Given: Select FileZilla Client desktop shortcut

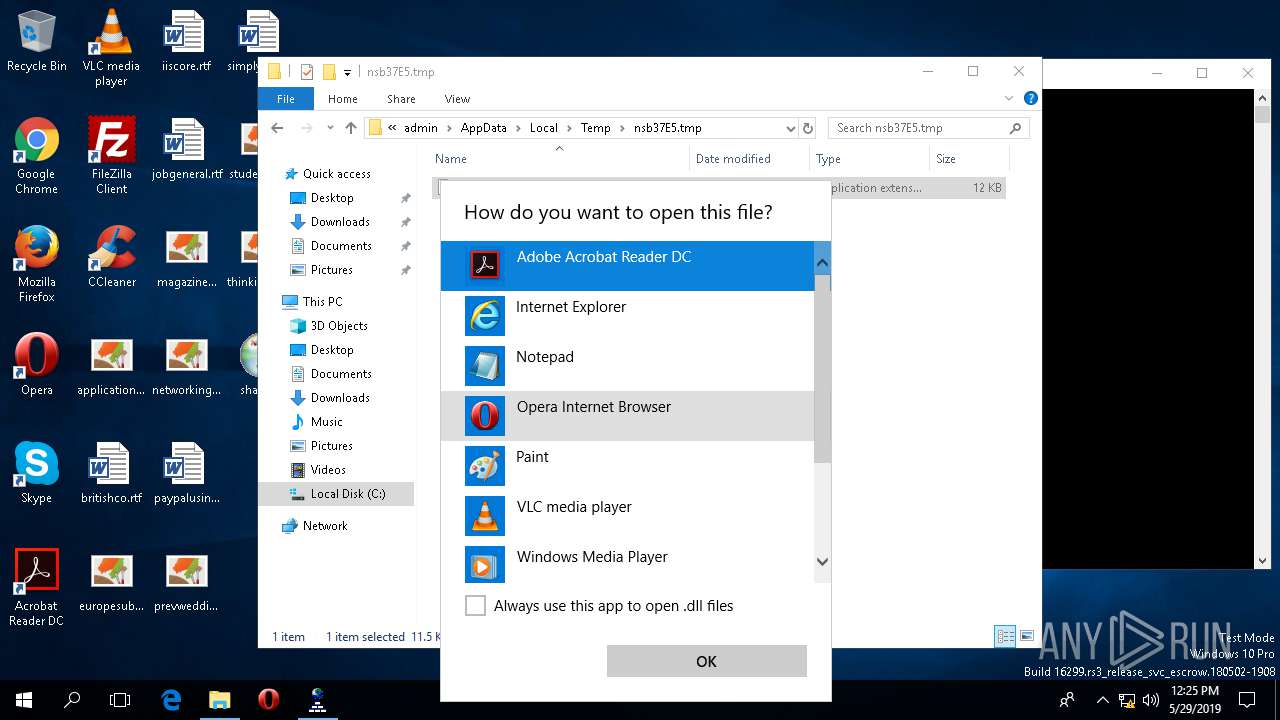Looking at the screenshot, I should [x=111, y=156].
